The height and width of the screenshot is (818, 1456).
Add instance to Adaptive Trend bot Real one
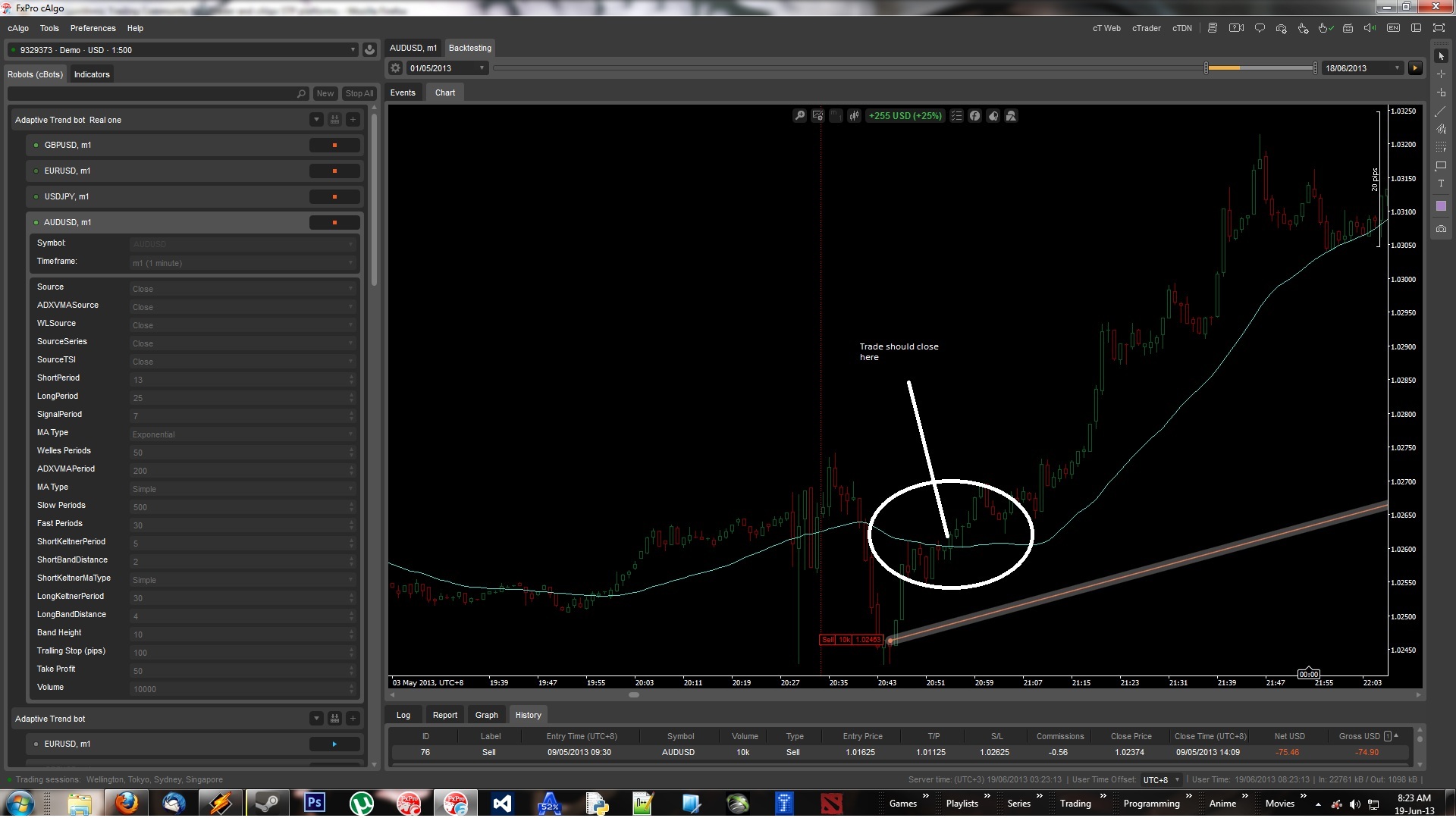[353, 120]
